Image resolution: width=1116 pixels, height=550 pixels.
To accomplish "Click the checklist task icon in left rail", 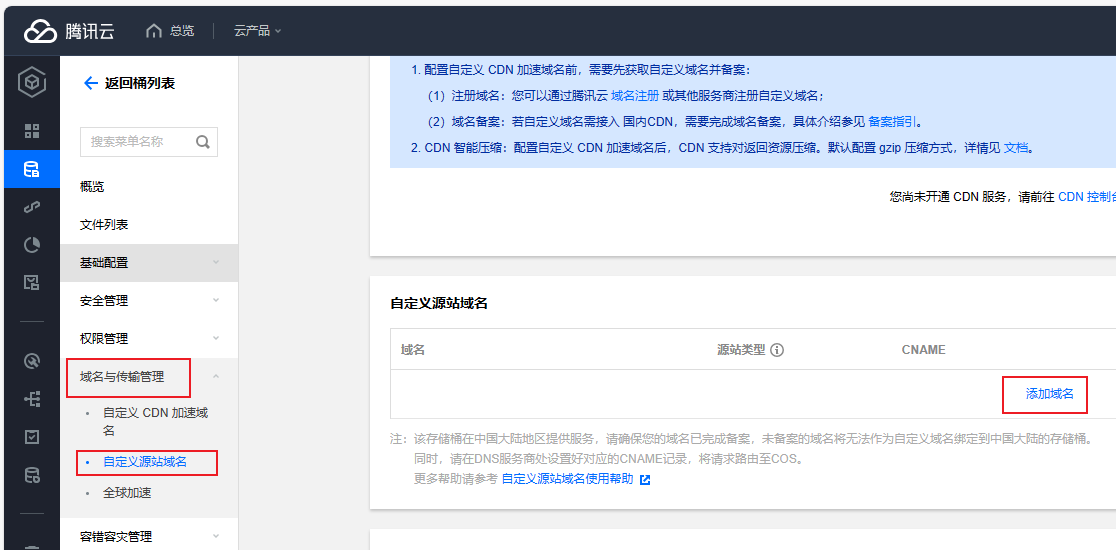I will click(x=31, y=437).
